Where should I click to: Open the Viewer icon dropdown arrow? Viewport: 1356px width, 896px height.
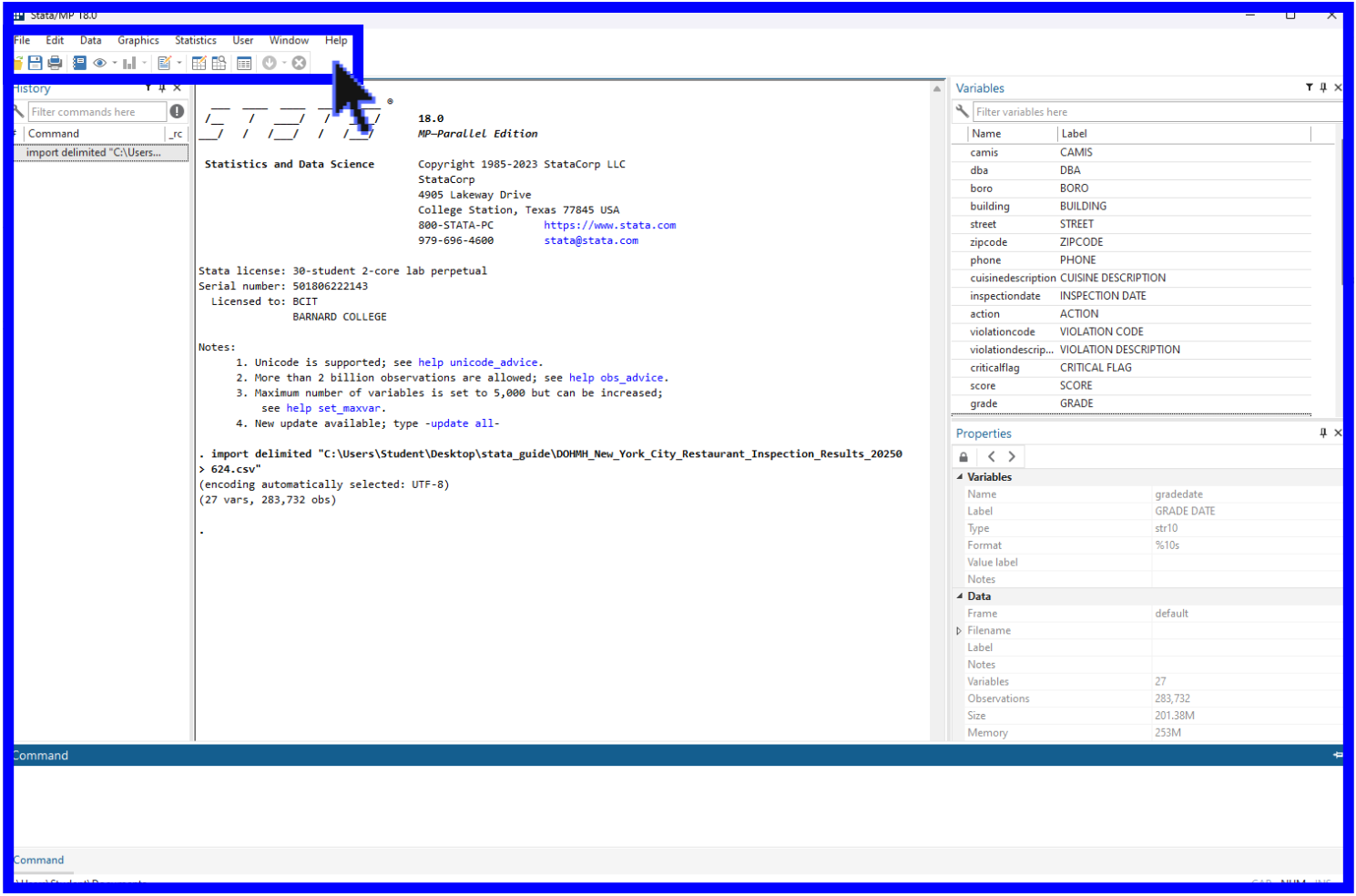pos(115,63)
